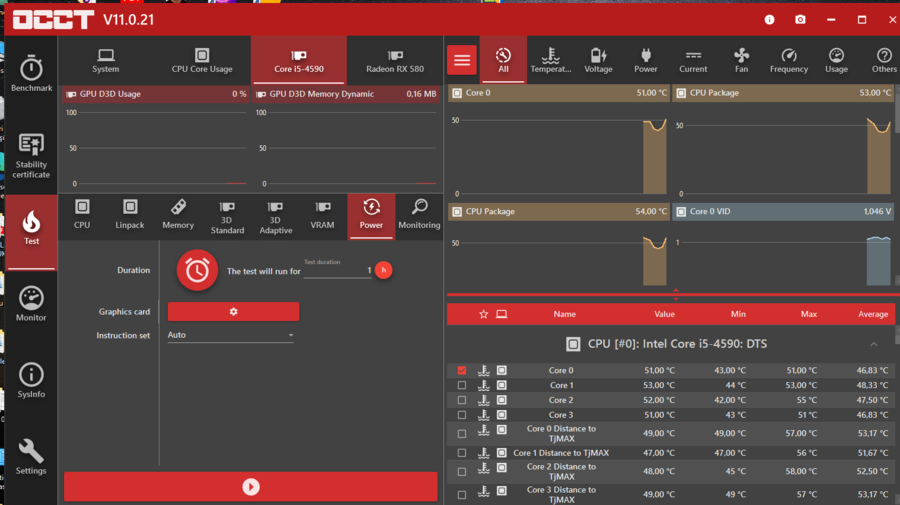This screenshot has width=900, height=505.
Task: Open the Monitor gauge section
Action: click(x=31, y=304)
